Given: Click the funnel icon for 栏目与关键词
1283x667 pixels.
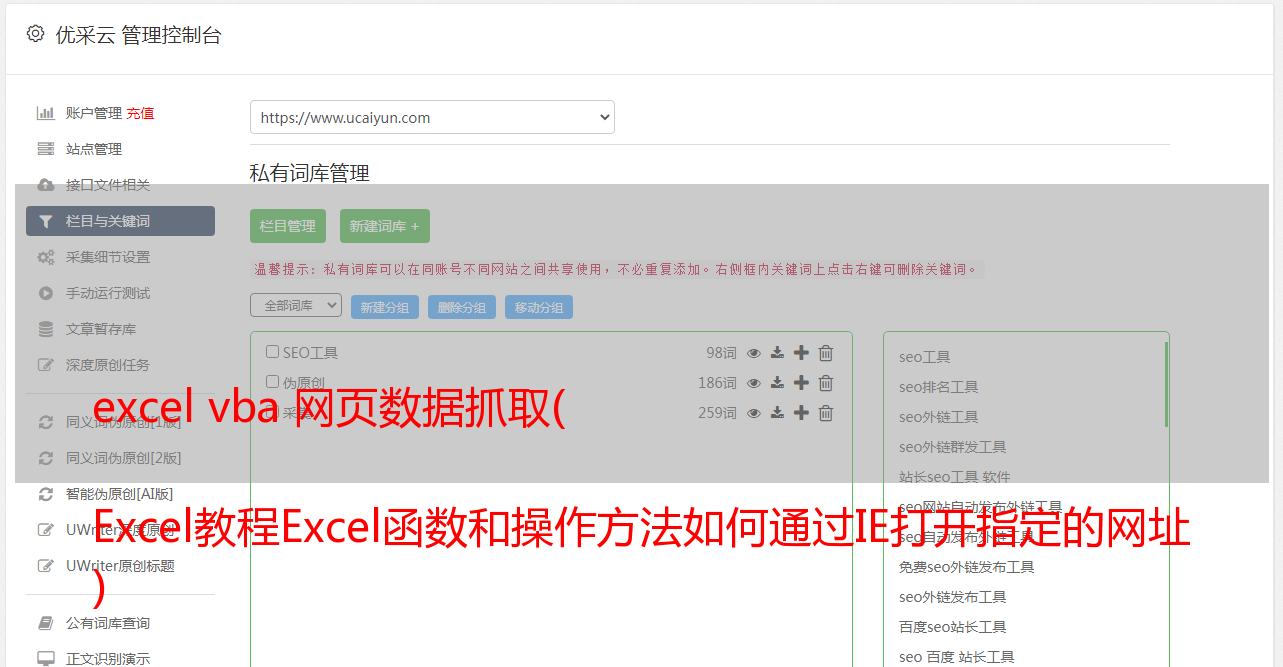Looking at the screenshot, I should coord(46,221).
